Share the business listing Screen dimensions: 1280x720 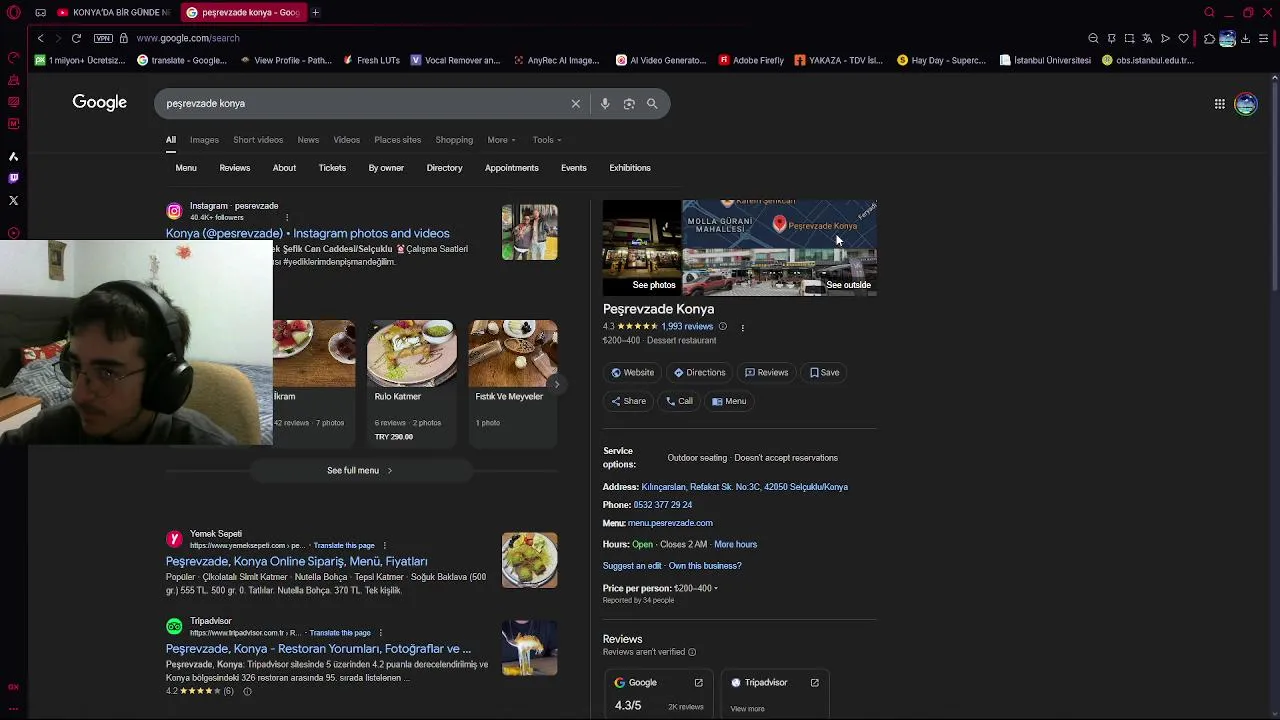click(628, 401)
